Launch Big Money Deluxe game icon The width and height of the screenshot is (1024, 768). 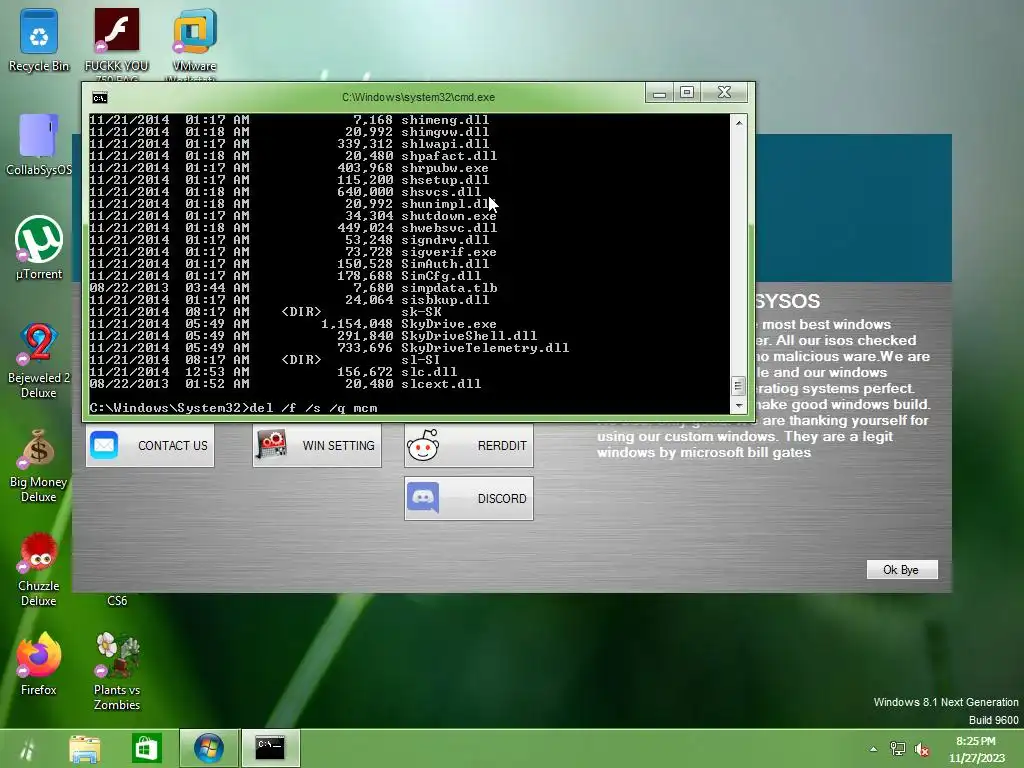pos(39,465)
